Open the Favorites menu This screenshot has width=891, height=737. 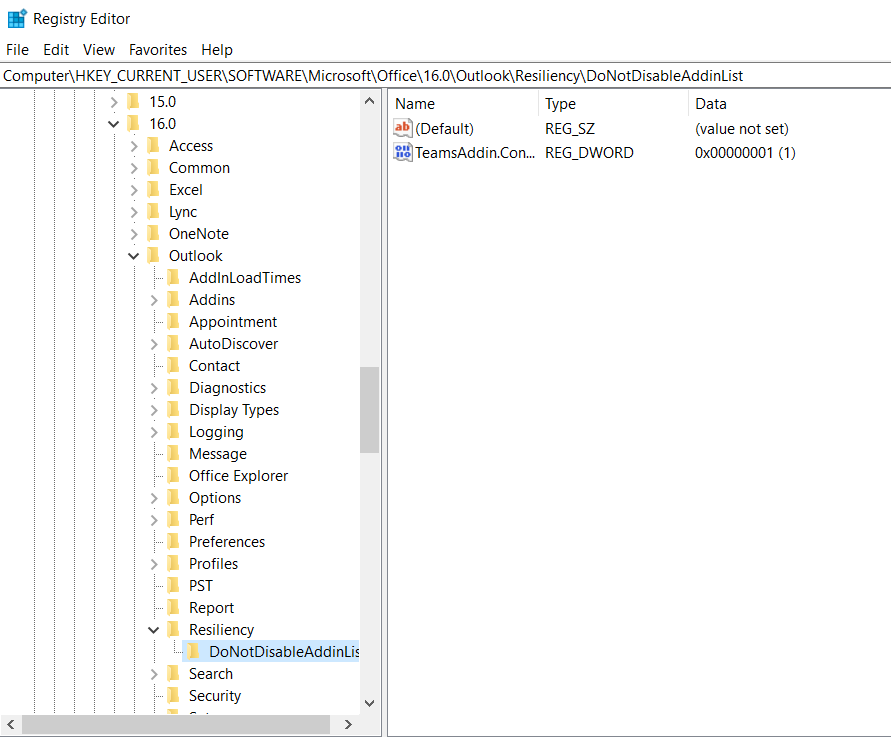pyautogui.click(x=157, y=49)
